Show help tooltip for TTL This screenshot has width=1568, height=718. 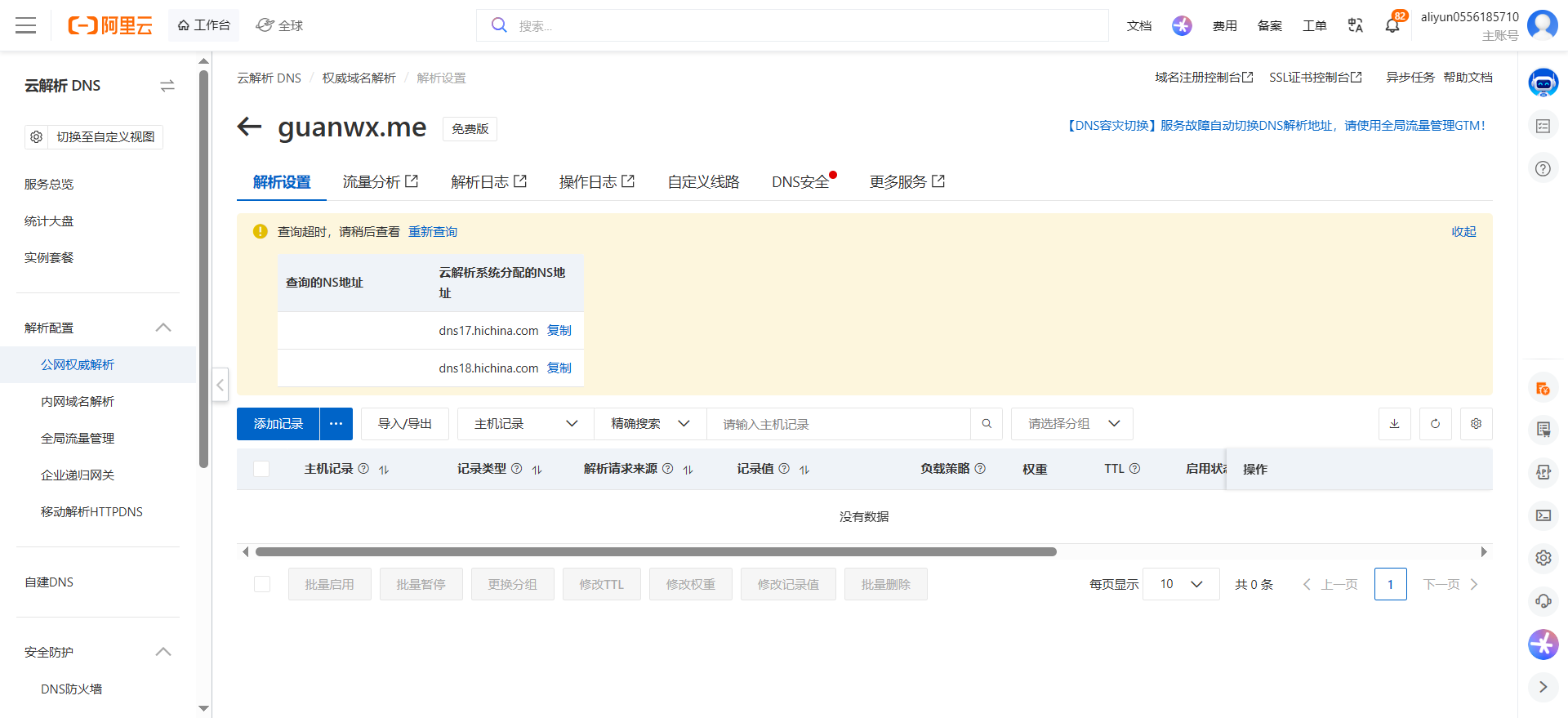(1134, 469)
